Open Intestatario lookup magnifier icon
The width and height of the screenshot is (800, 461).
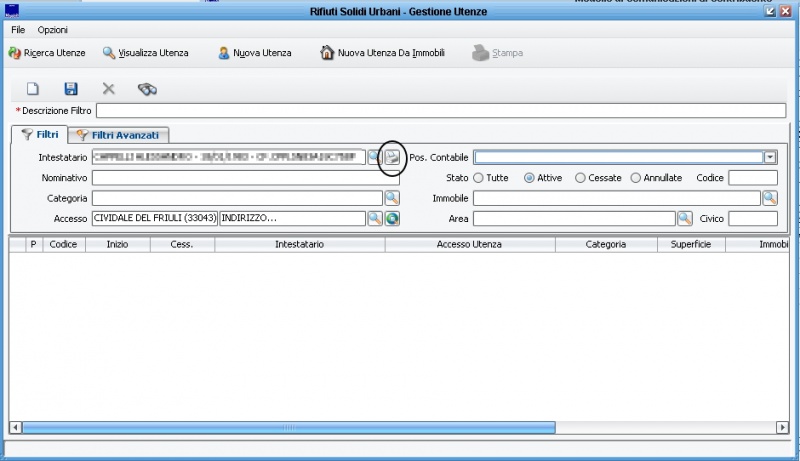tap(374, 157)
